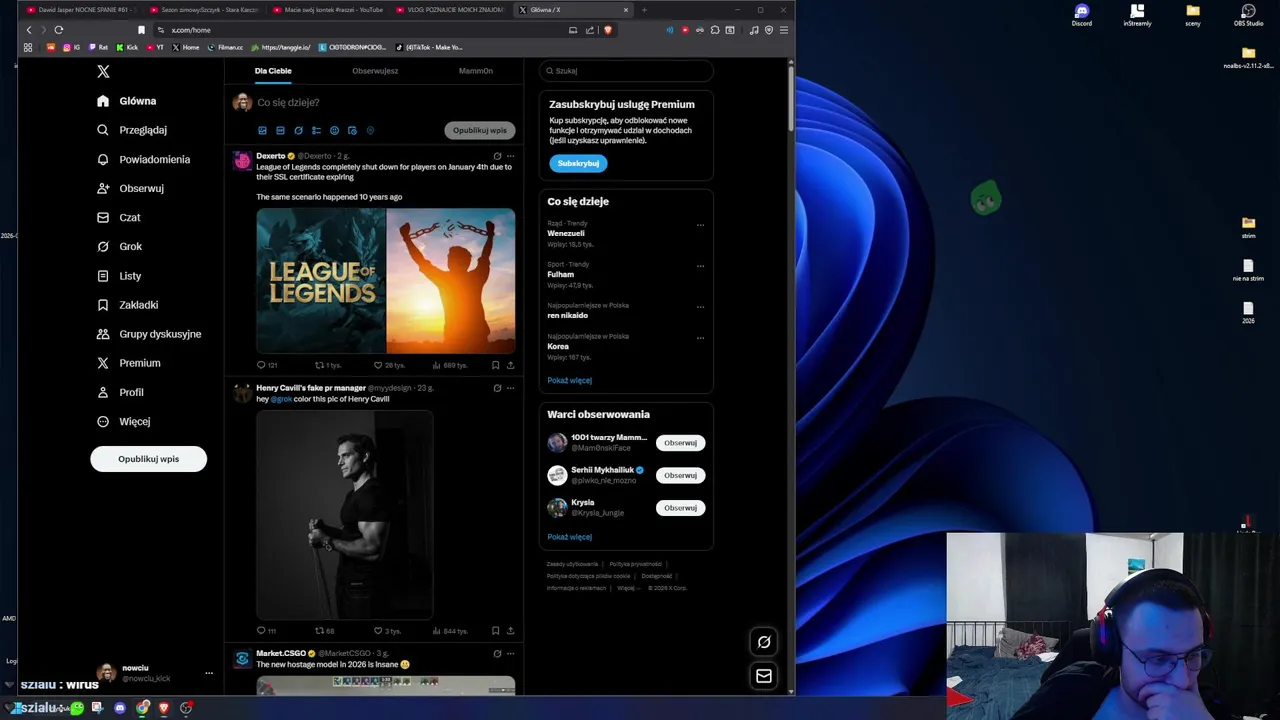Open the OBS Studio desktop shortcut
Image resolution: width=1280 pixels, height=720 pixels.
point(1248,15)
